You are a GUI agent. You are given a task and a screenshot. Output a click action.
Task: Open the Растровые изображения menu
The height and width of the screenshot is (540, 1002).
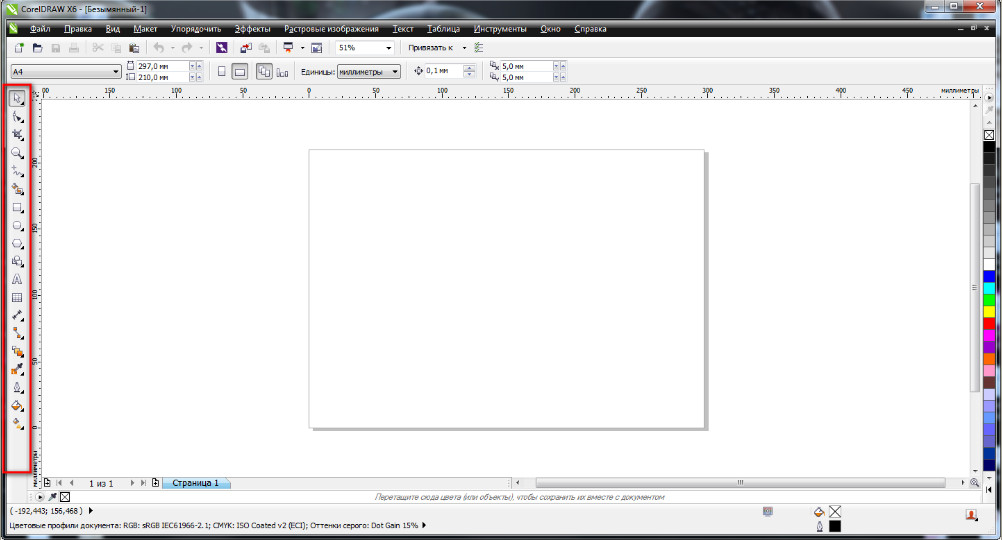pyautogui.click(x=331, y=29)
